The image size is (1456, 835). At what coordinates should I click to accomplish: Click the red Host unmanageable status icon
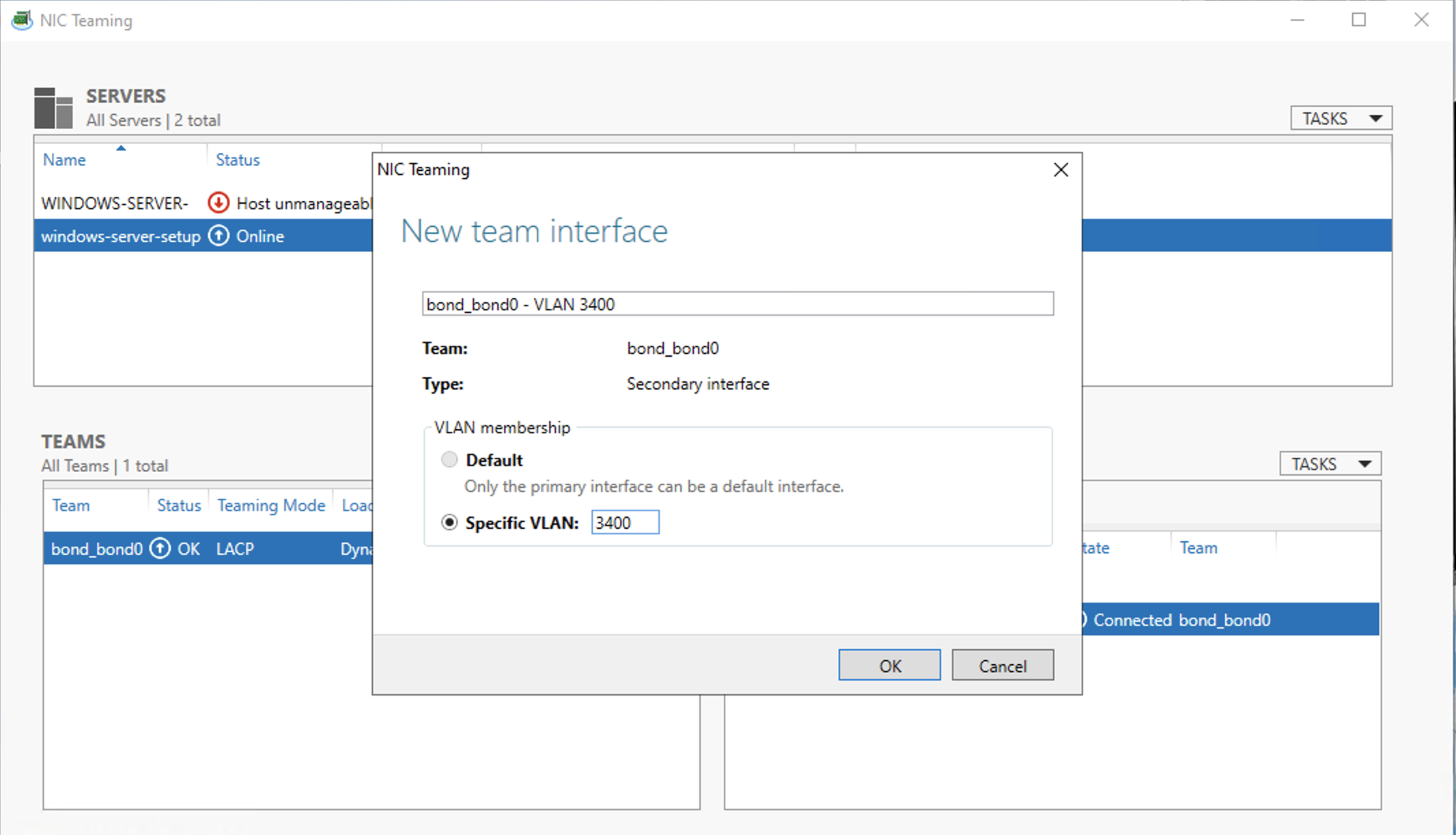[219, 202]
